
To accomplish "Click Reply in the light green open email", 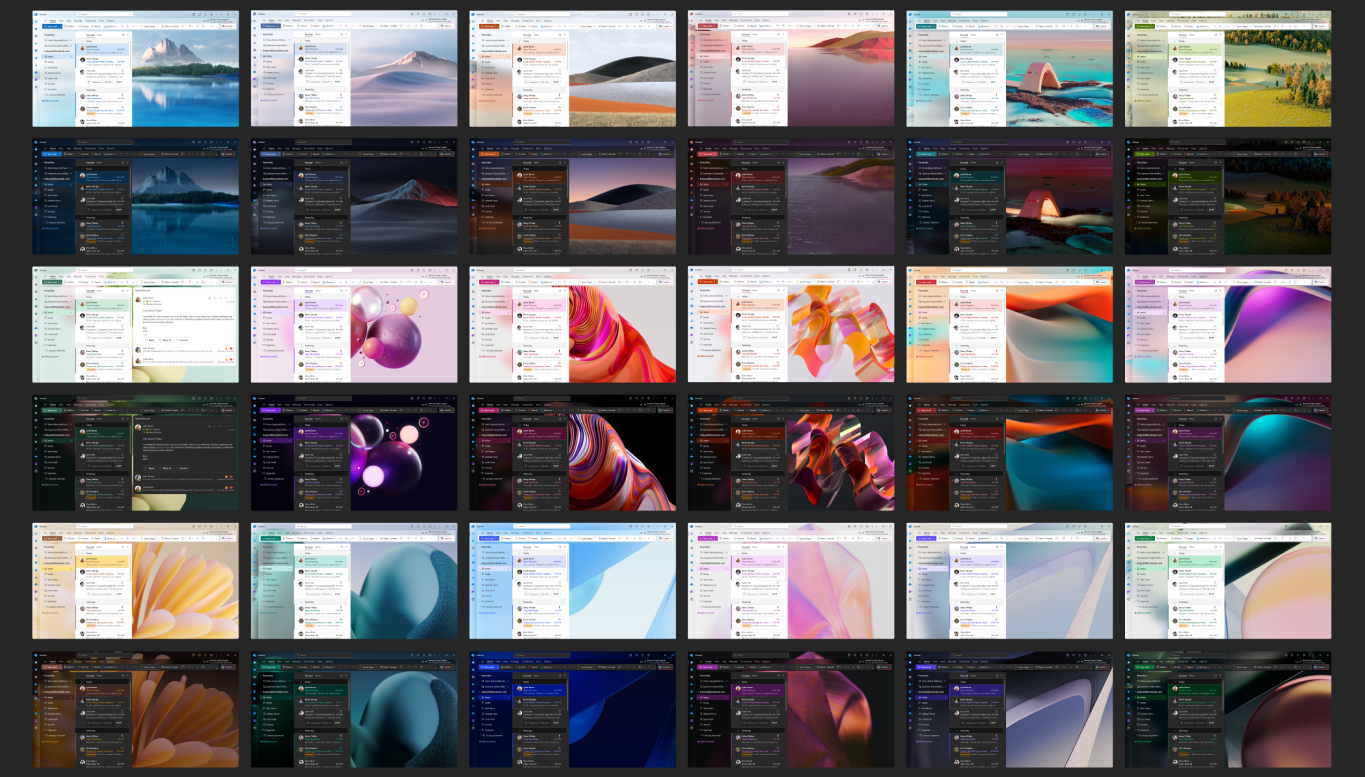I will [152, 340].
